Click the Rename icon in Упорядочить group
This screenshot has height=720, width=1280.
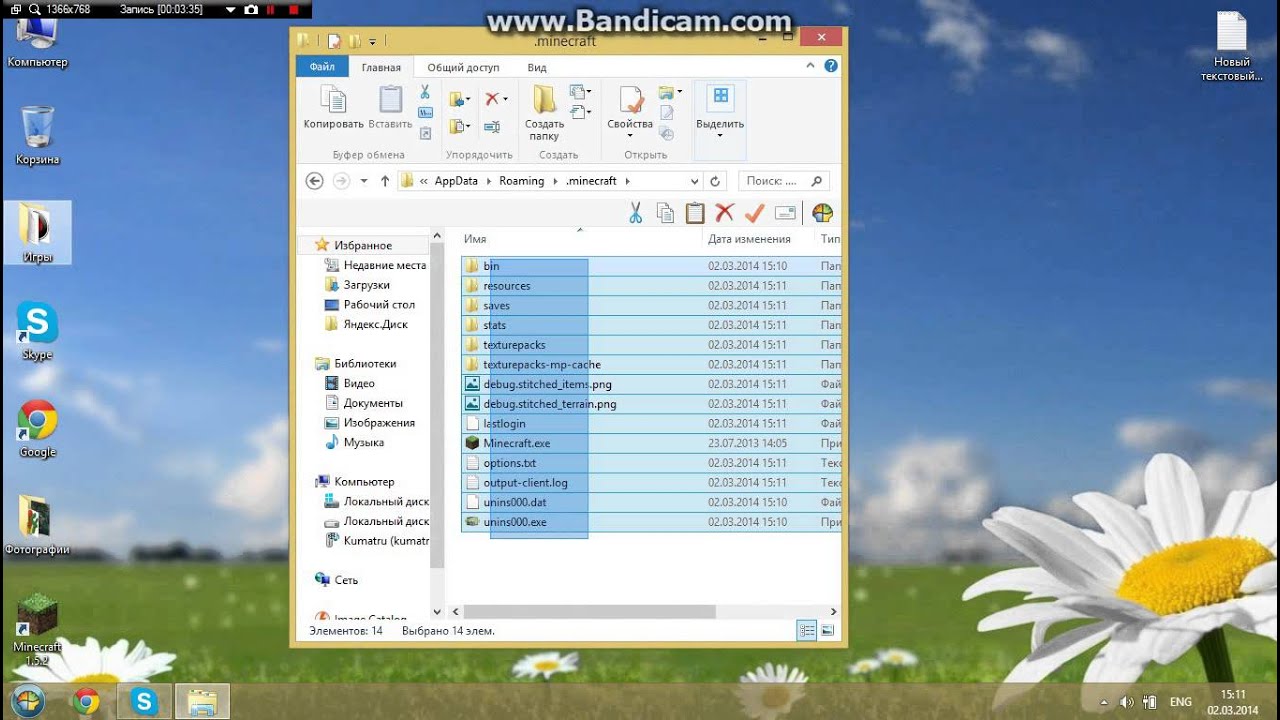tap(492, 126)
